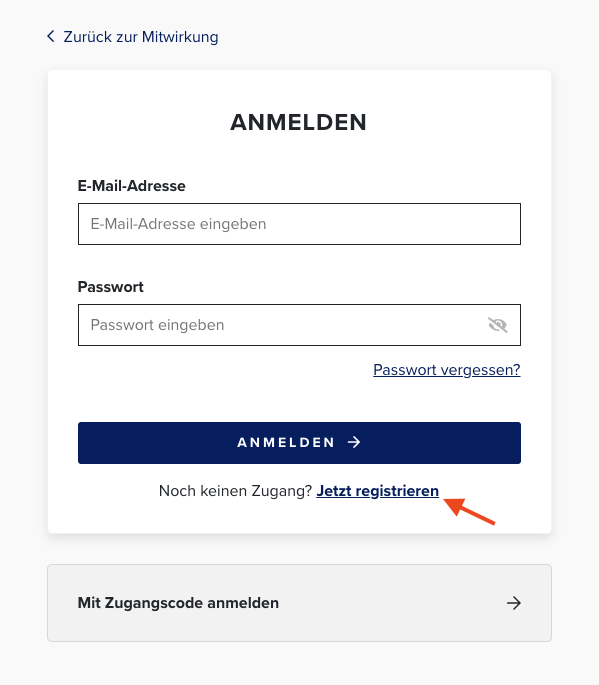Screen dimensions: 599x685
Task: Expand the Mit Zugangscode anmelden panel
Action: (299, 603)
